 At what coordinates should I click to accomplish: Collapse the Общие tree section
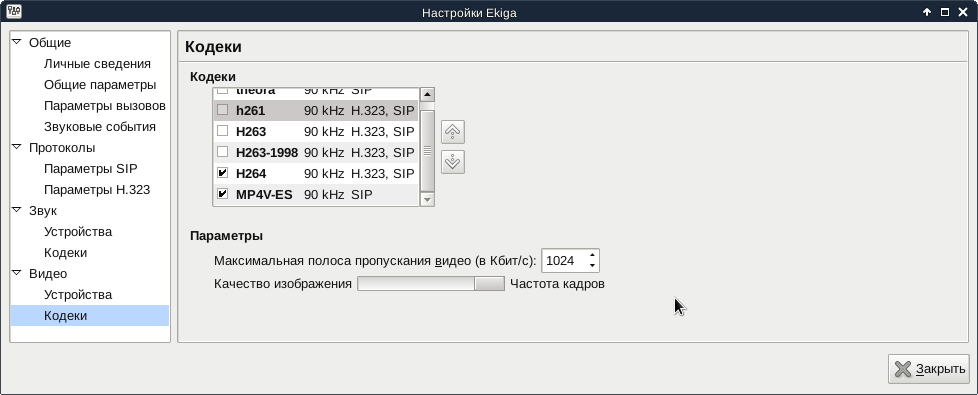coord(17,42)
